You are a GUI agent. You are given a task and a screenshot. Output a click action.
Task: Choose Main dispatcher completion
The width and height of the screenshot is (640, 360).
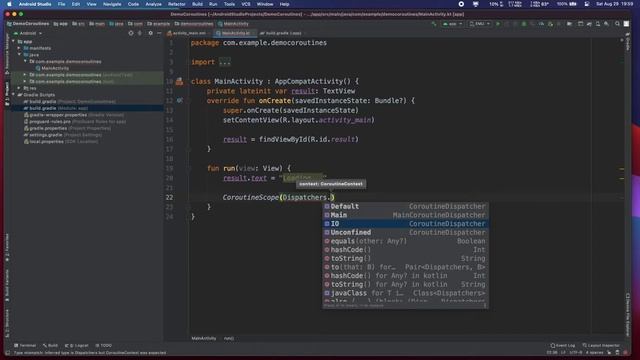tap(405, 215)
